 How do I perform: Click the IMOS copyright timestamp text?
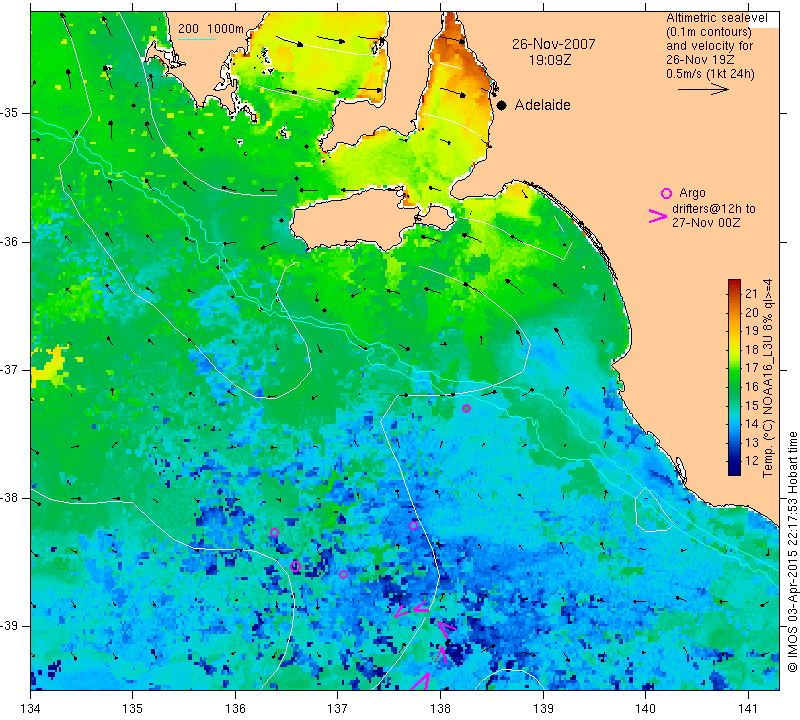pyautogui.click(x=792, y=552)
